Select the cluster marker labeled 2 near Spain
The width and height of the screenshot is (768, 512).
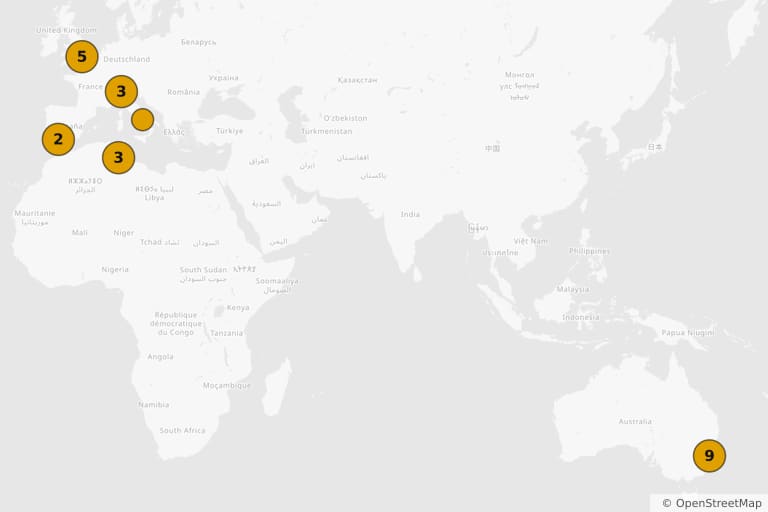coord(58,140)
